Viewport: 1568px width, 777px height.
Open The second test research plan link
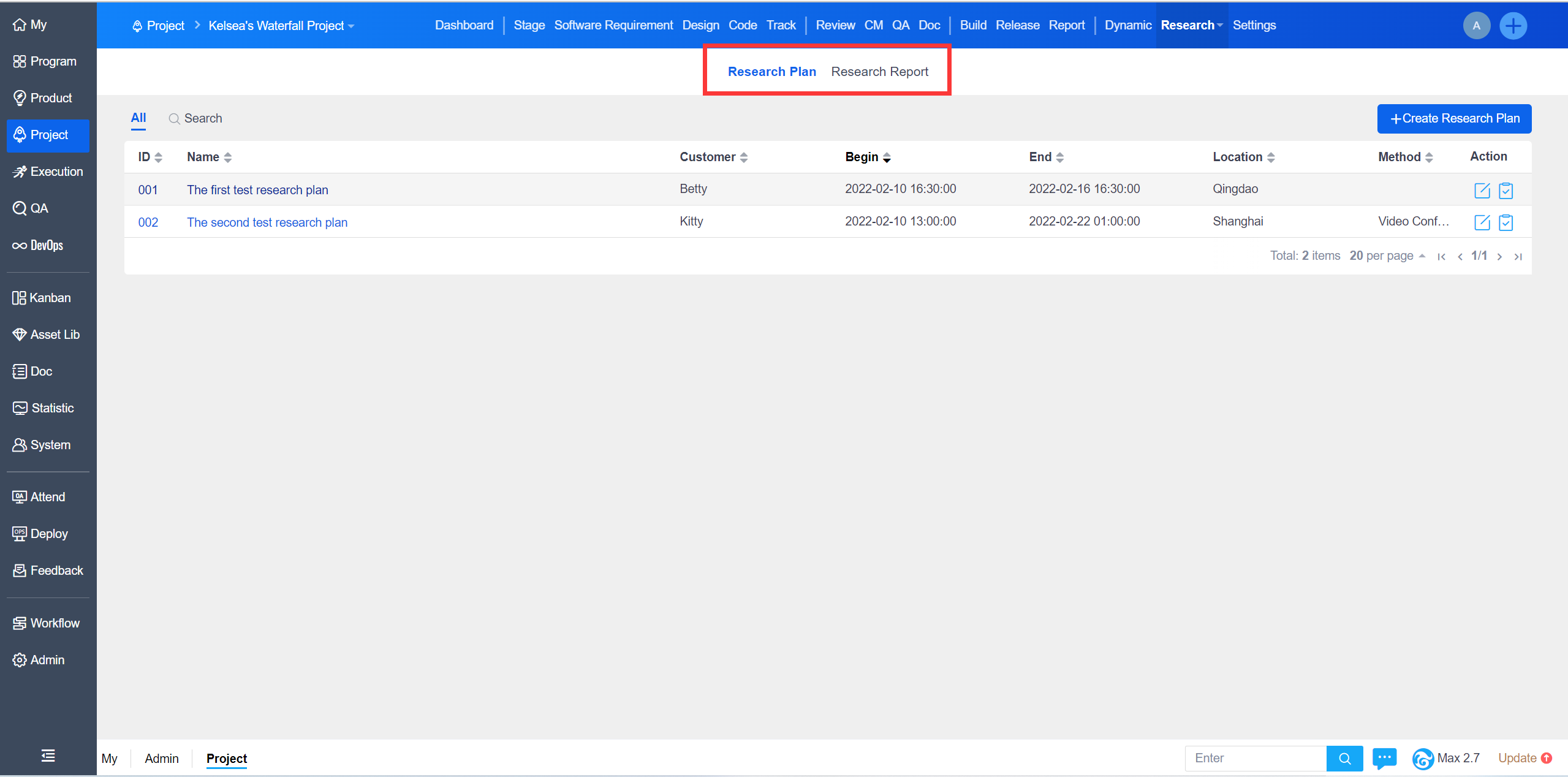tap(267, 222)
